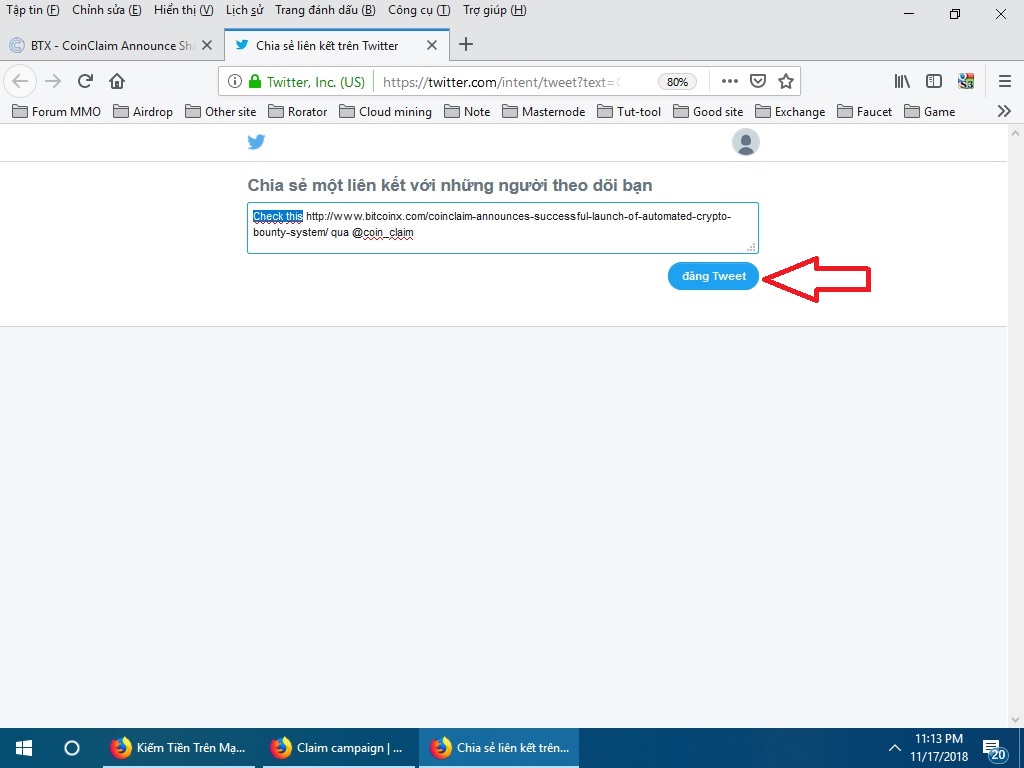Viewport: 1024px width, 768px height.
Task: Open the Trang đánh dấu menu
Action: click(x=325, y=10)
